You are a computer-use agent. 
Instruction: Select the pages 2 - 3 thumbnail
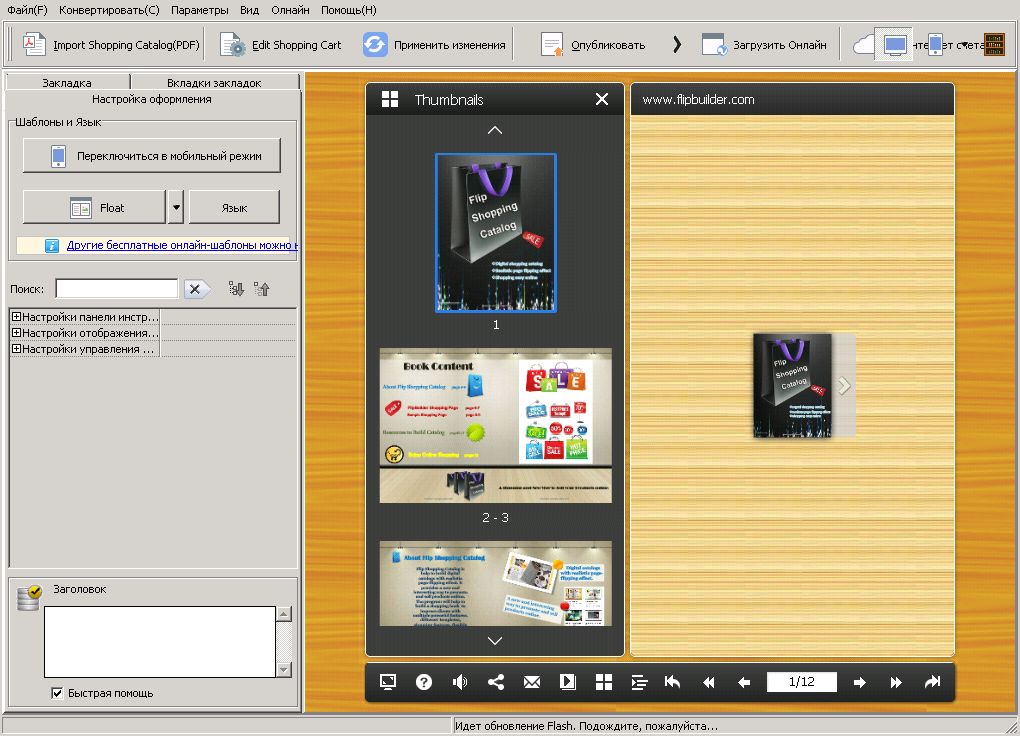[x=495, y=425]
